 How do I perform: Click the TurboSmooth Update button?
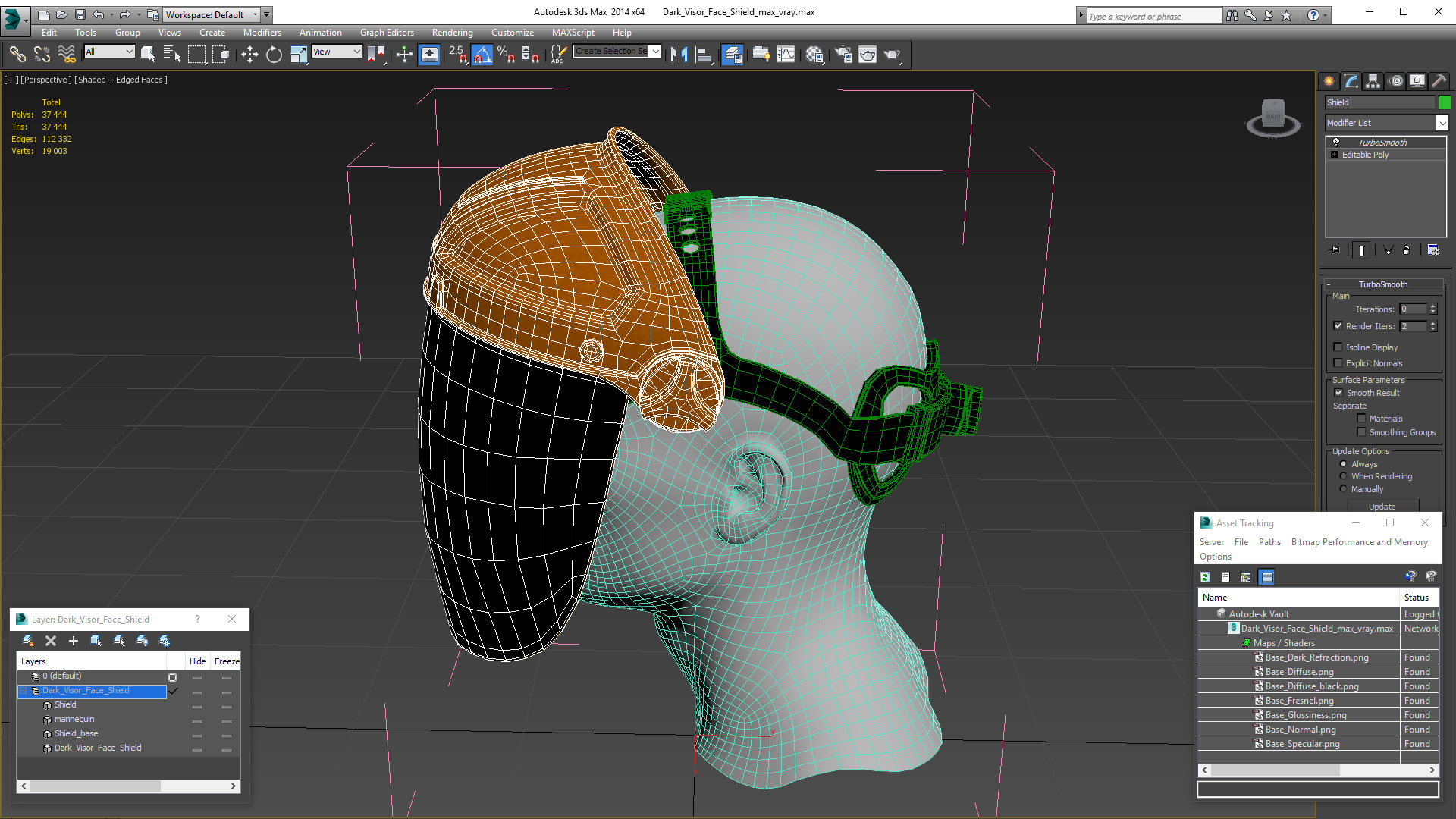pos(1382,507)
